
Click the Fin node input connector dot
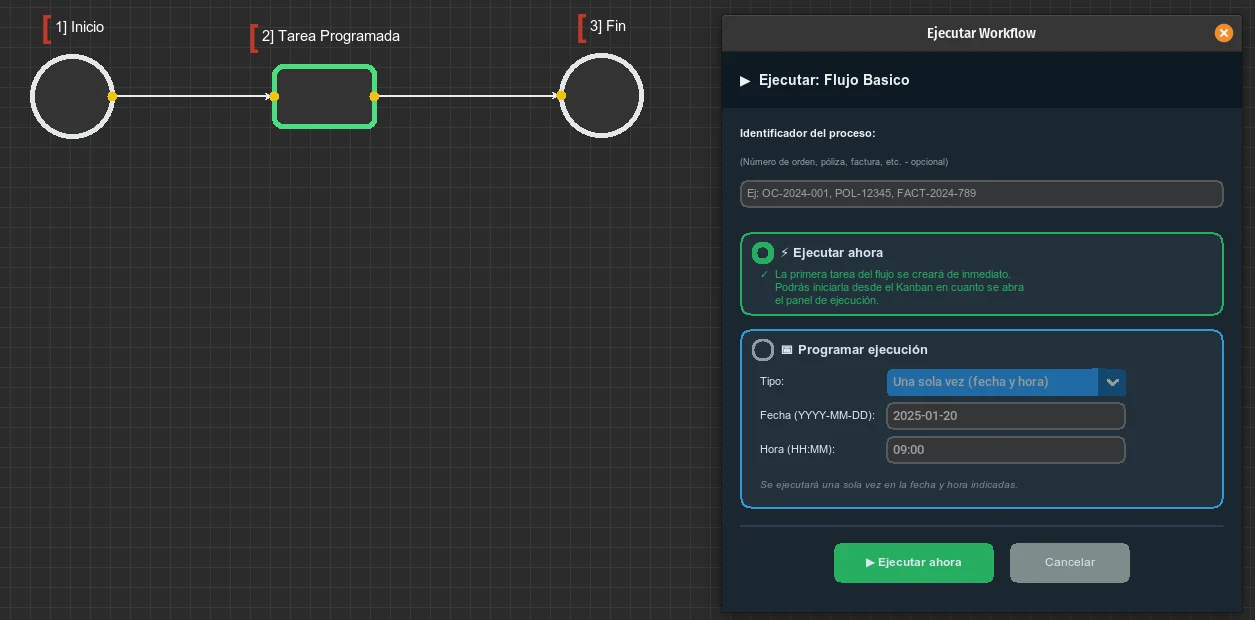coord(561,96)
